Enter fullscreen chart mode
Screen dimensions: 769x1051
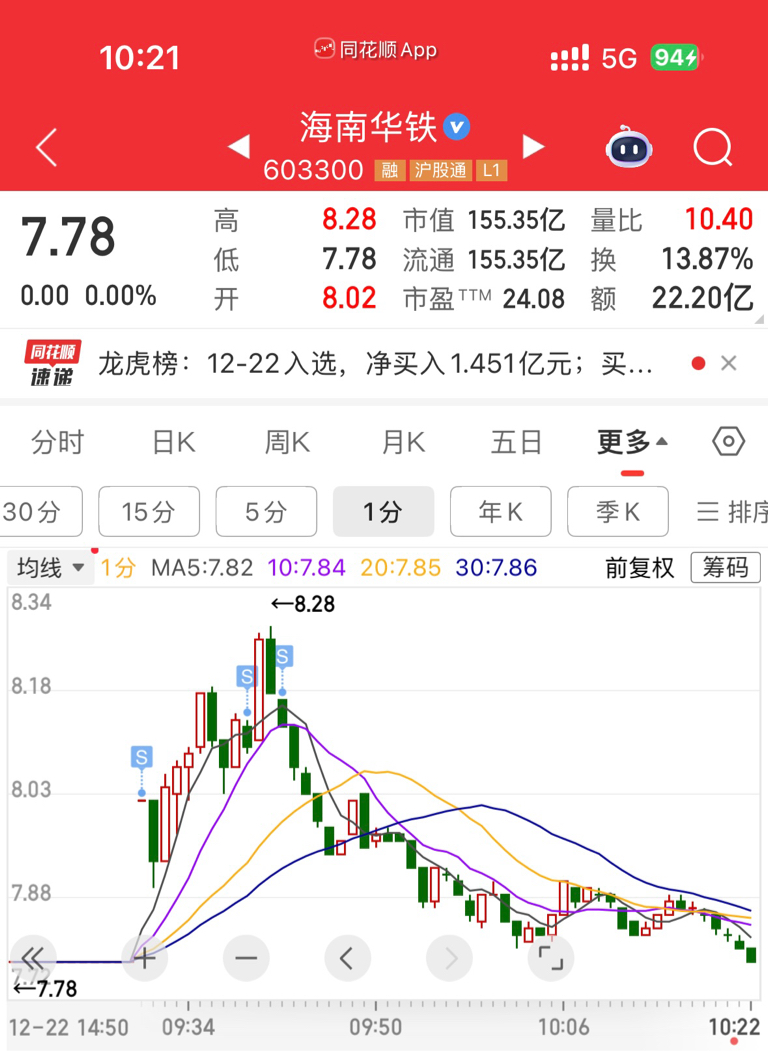pyautogui.click(x=550, y=958)
